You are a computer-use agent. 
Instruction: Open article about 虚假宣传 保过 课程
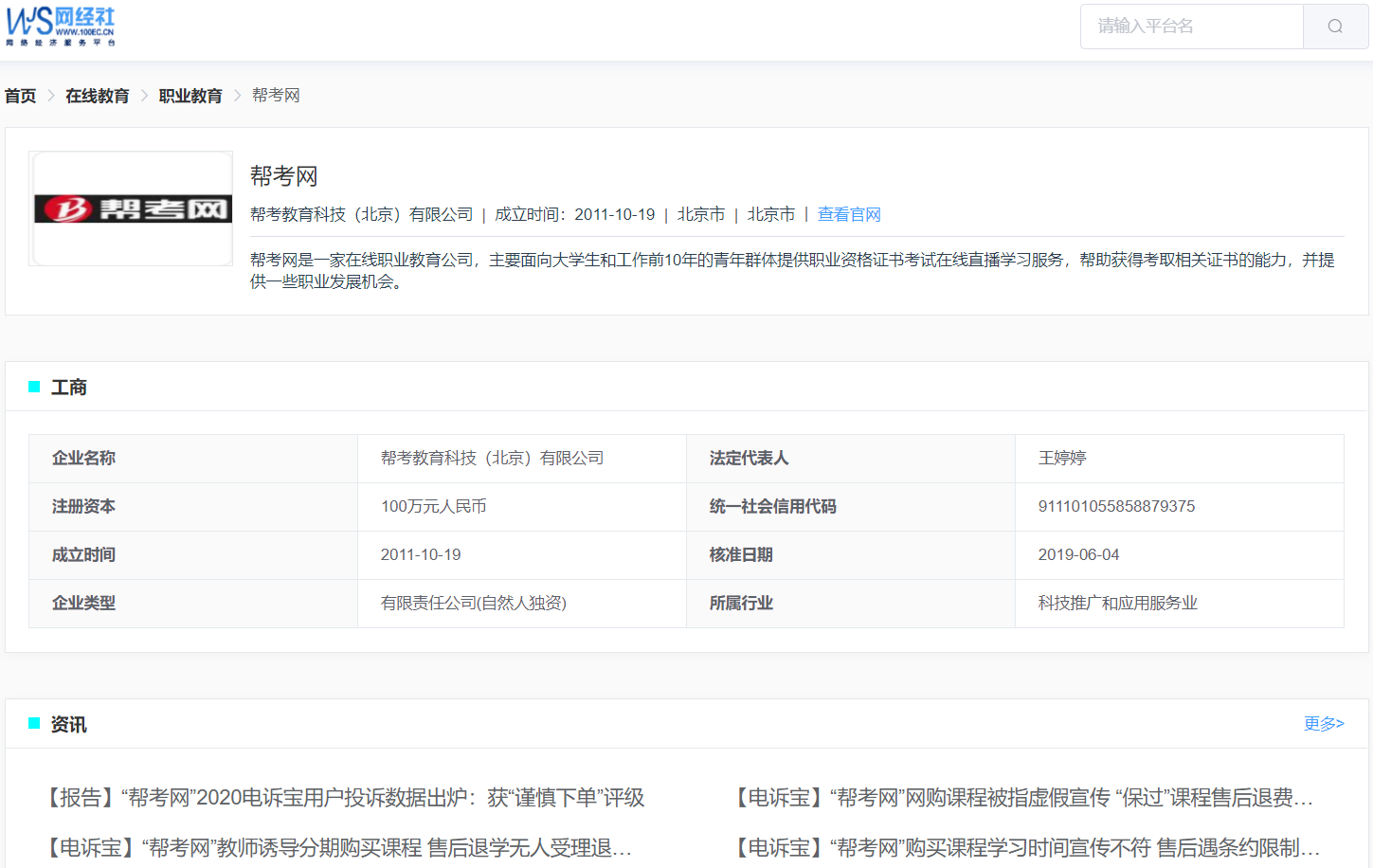point(1021,798)
